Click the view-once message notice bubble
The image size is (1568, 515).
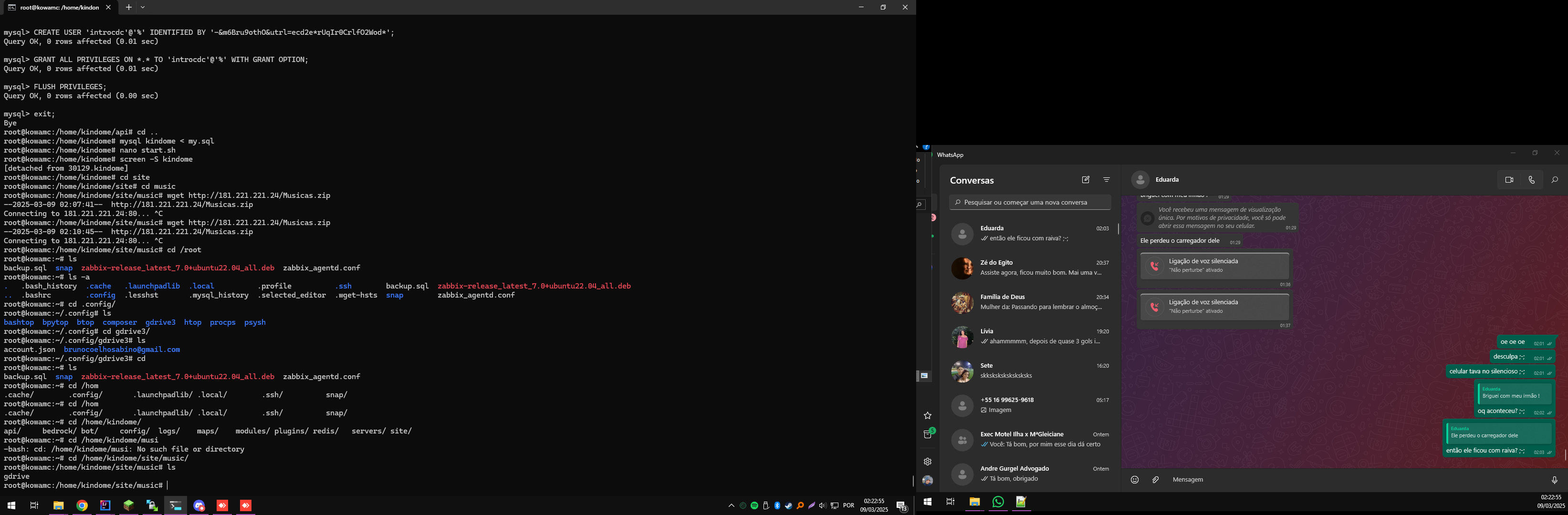pos(1217,217)
